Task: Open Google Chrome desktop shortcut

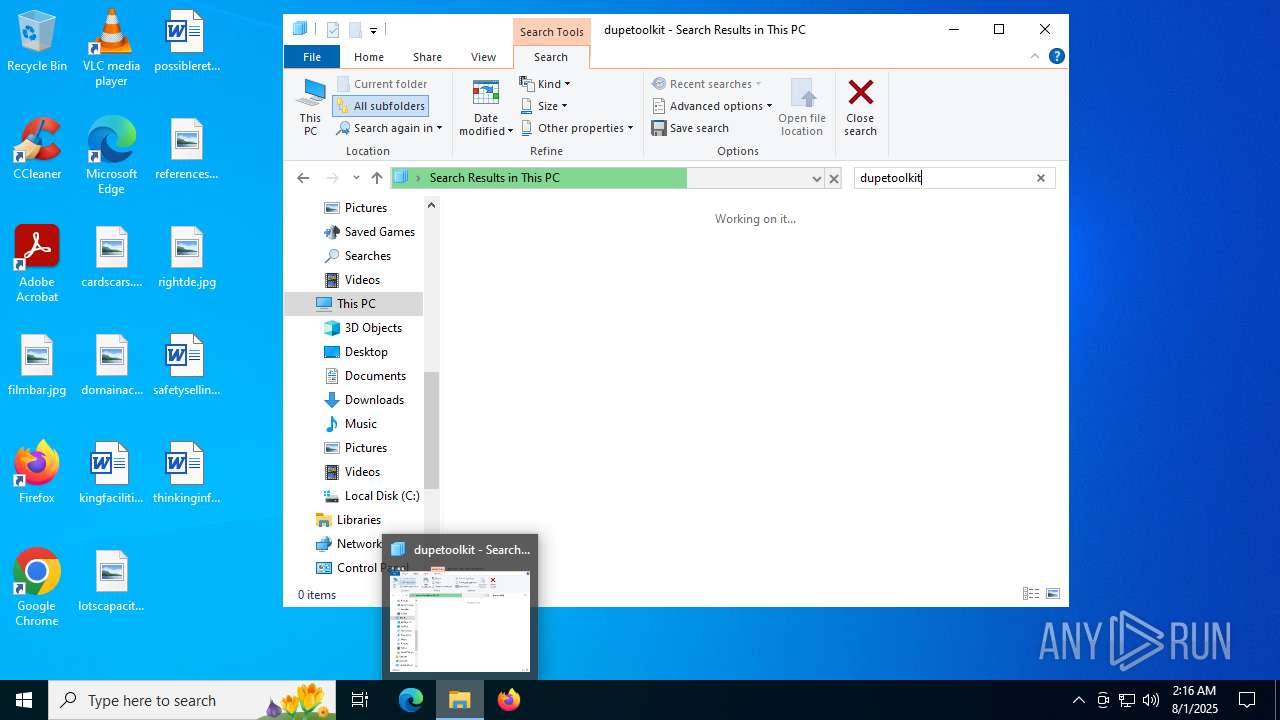Action: click(37, 588)
